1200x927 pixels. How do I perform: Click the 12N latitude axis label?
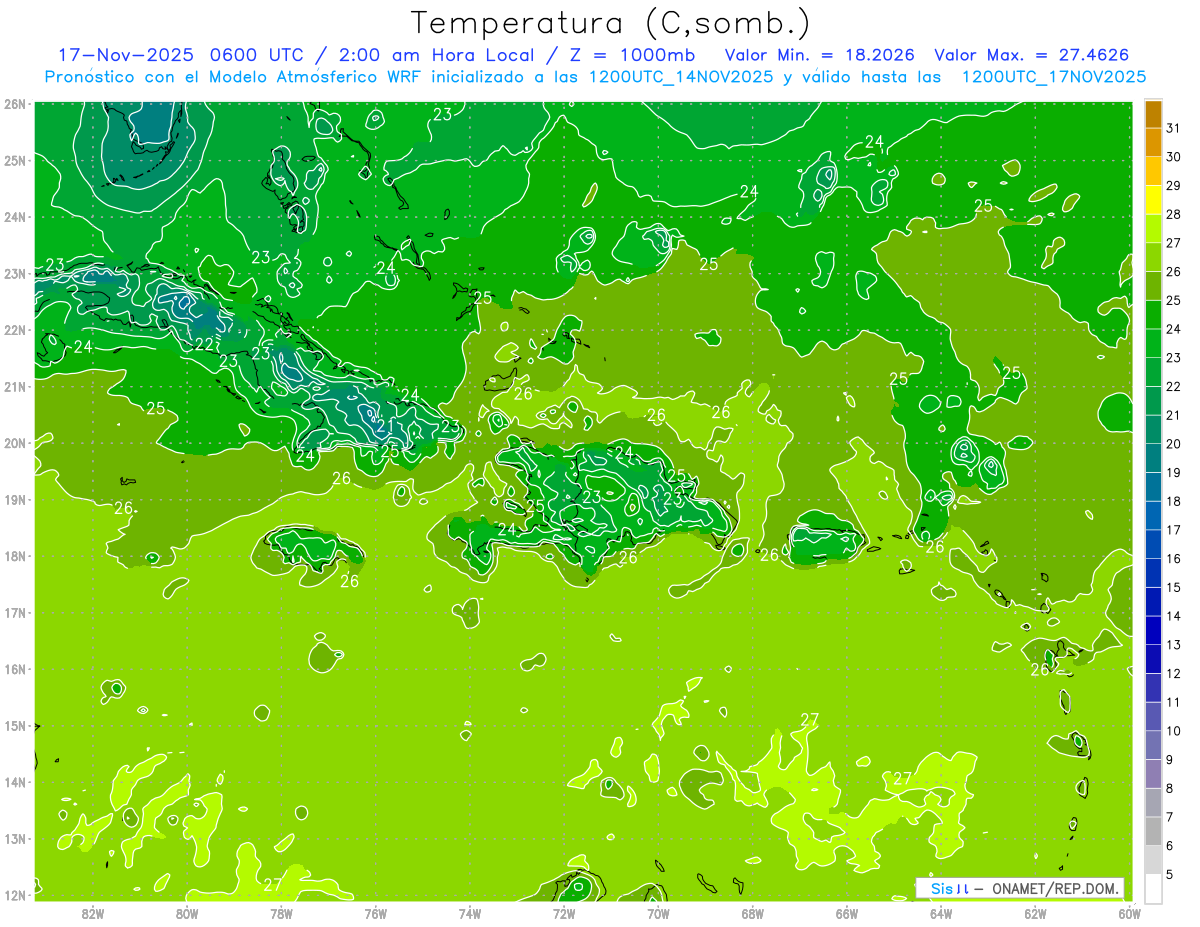pyautogui.click(x=15, y=895)
